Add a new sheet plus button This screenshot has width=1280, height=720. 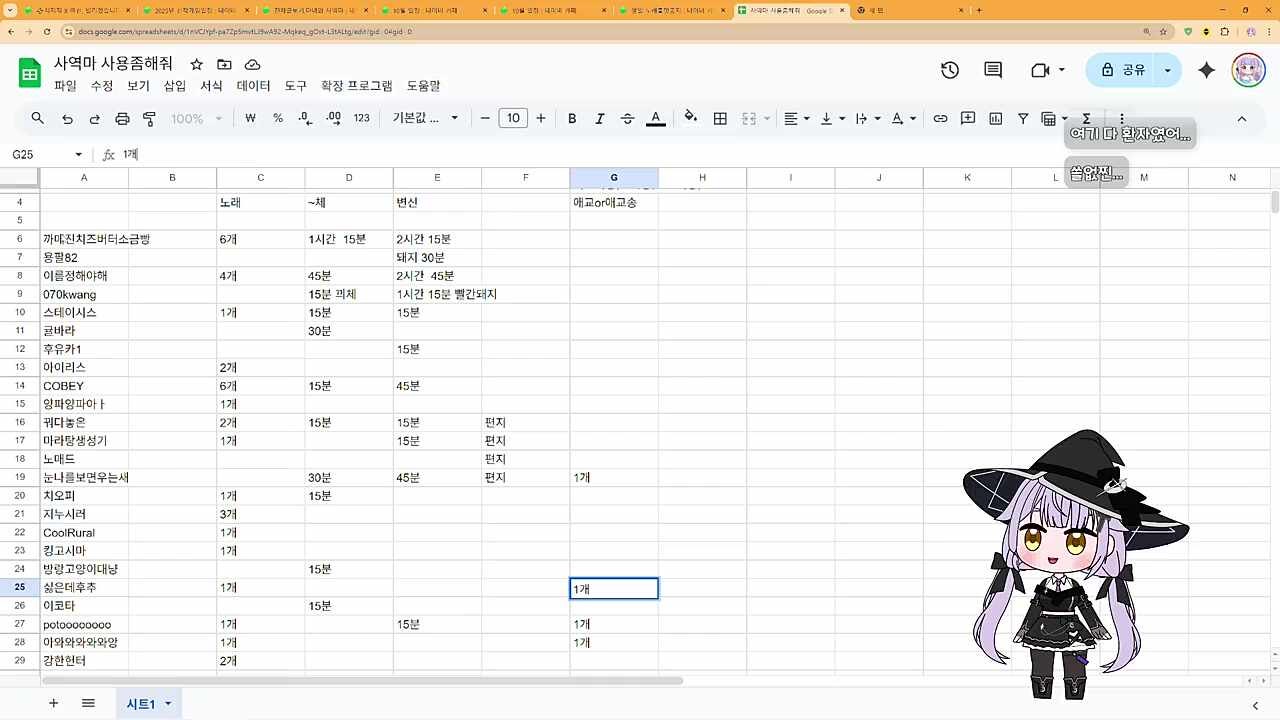[x=54, y=703]
